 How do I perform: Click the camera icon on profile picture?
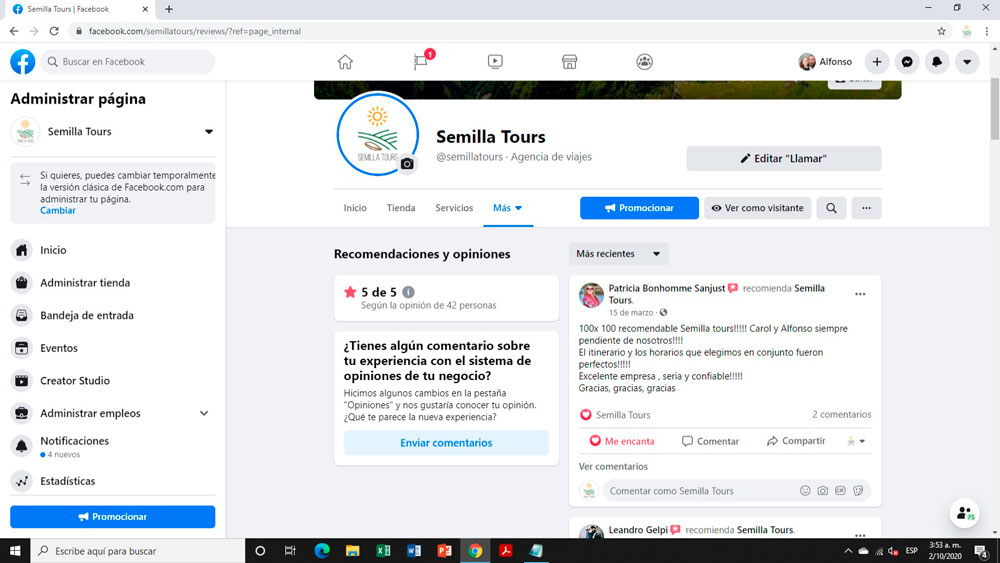407,164
